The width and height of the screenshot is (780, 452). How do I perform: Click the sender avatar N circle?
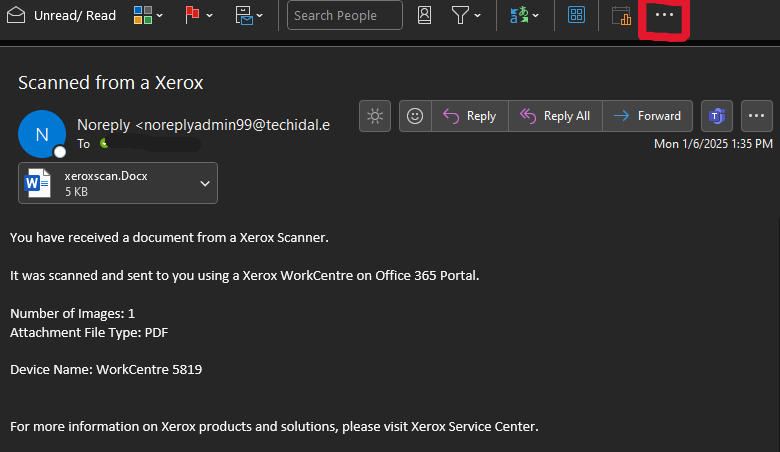(x=42, y=134)
